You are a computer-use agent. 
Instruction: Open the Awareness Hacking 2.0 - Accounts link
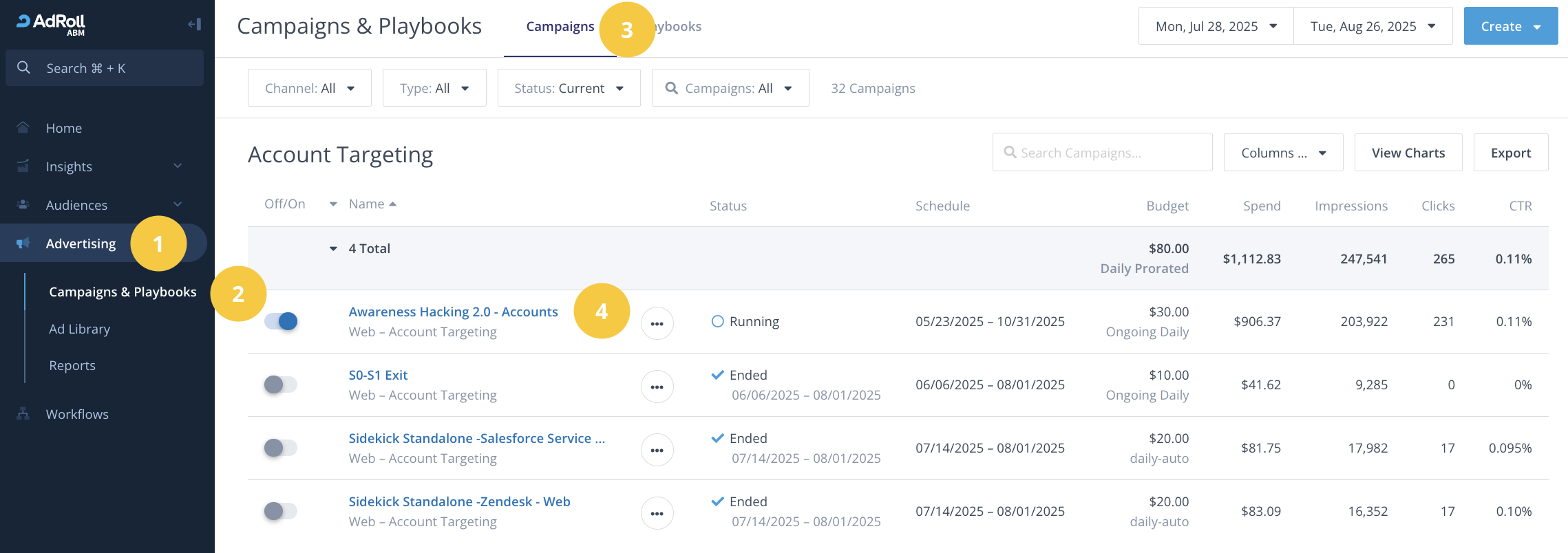[x=453, y=312]
